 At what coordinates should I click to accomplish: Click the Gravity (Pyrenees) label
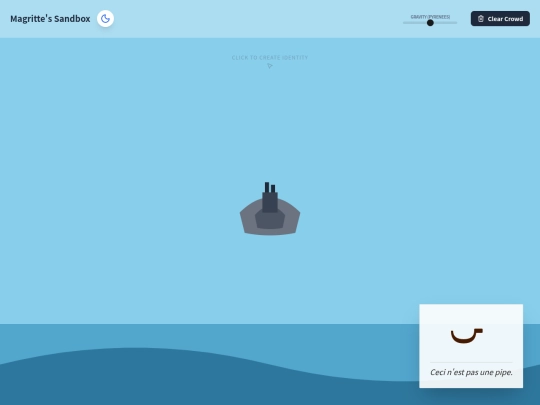pos(430,17)
